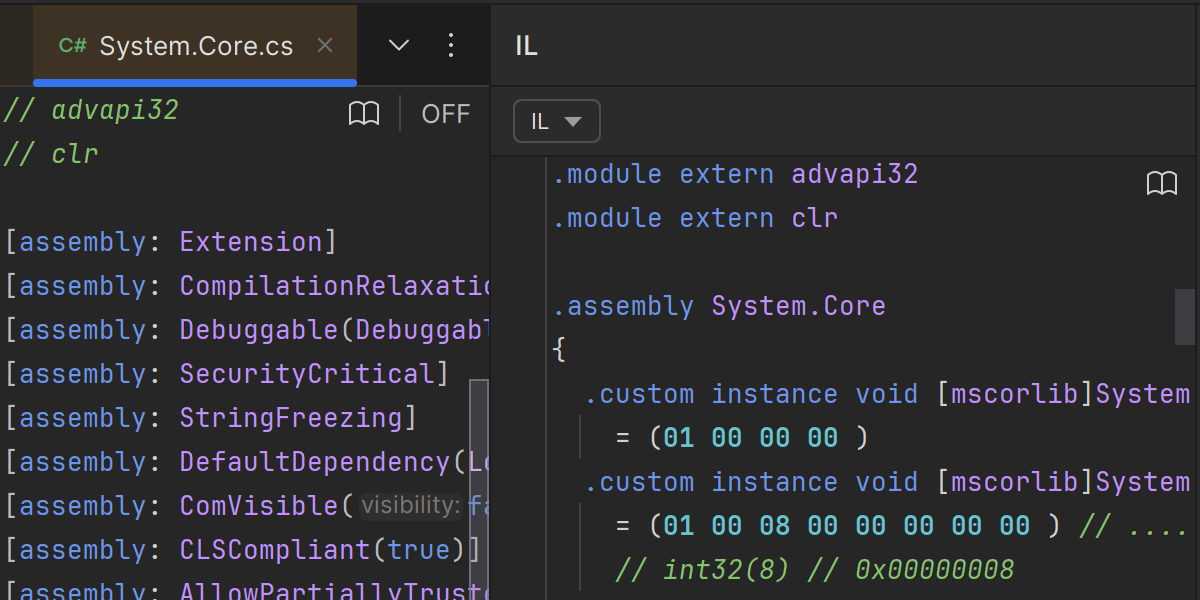Click the IL viewer vertical scrollbar thumb

click(1184, 316)
